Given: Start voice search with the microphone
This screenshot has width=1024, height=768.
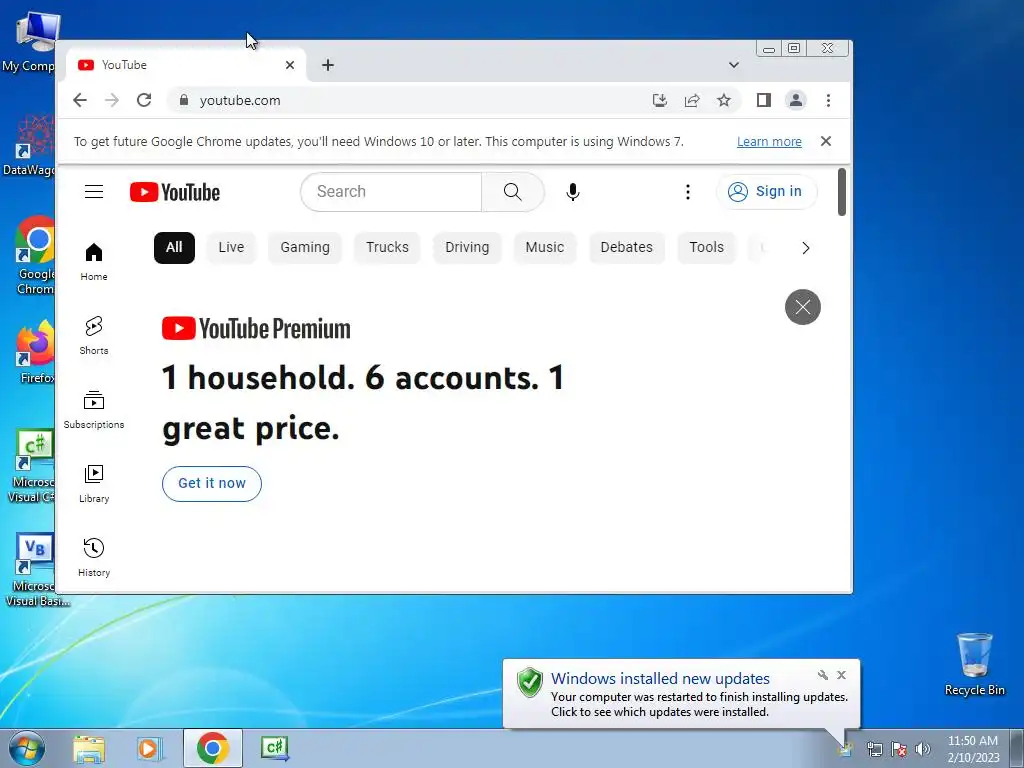Looking at the screenshot, I should [573, 191].
